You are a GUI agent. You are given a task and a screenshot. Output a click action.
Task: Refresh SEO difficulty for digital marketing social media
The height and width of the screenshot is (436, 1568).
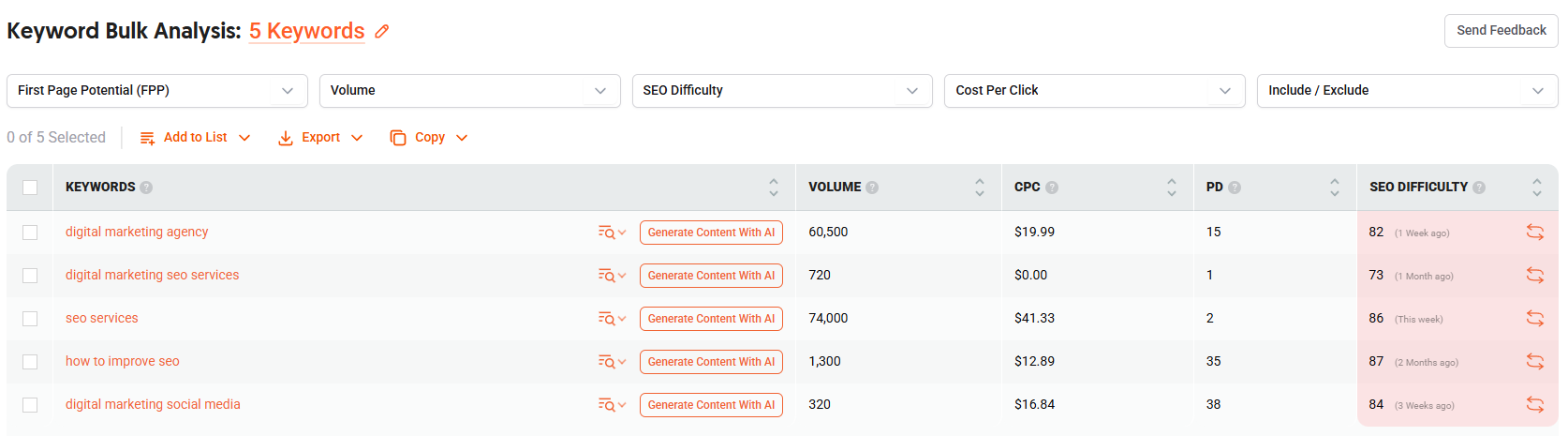[x=1535, y=404]
